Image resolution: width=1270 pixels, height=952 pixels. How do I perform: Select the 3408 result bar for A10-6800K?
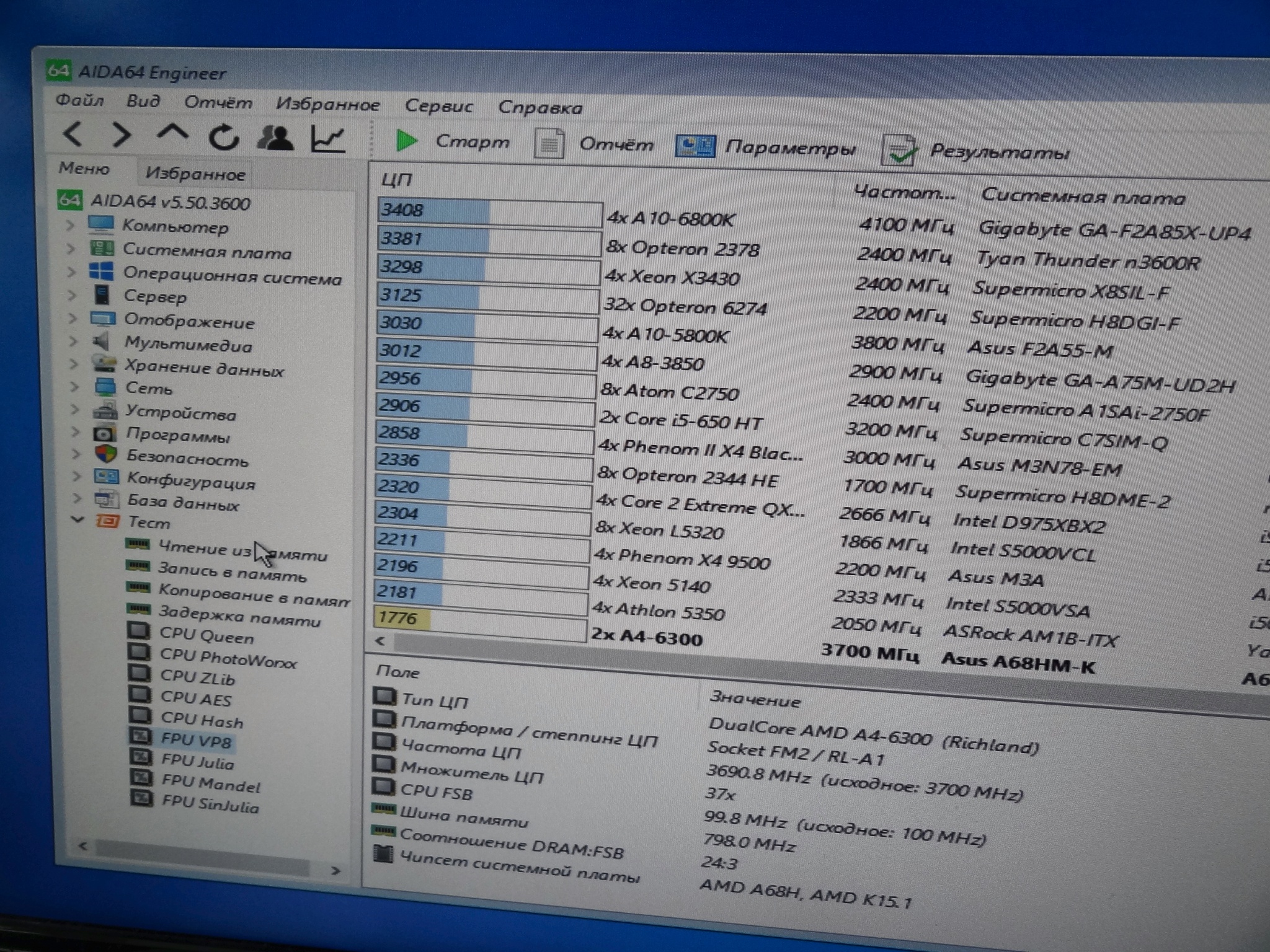[x=490, y=213]
